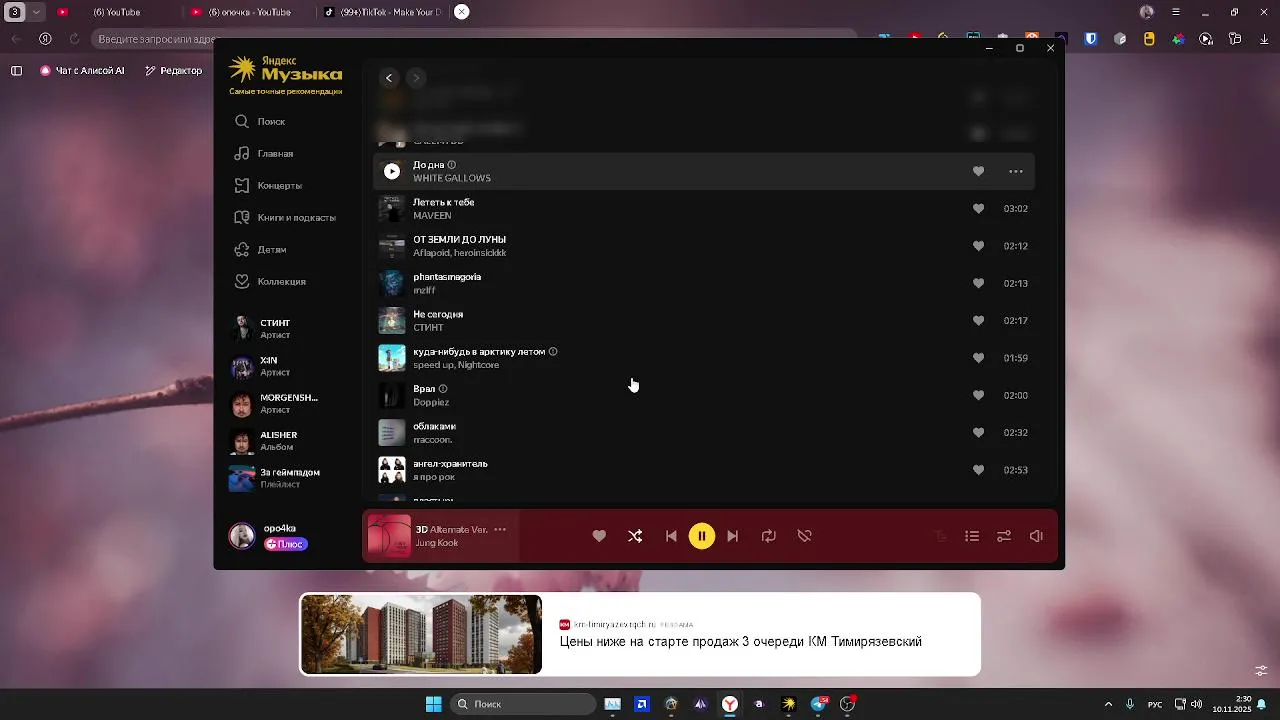Open Книги и подкасты section
Screen dimensions: 1280x720
click(x=285, y=217)
